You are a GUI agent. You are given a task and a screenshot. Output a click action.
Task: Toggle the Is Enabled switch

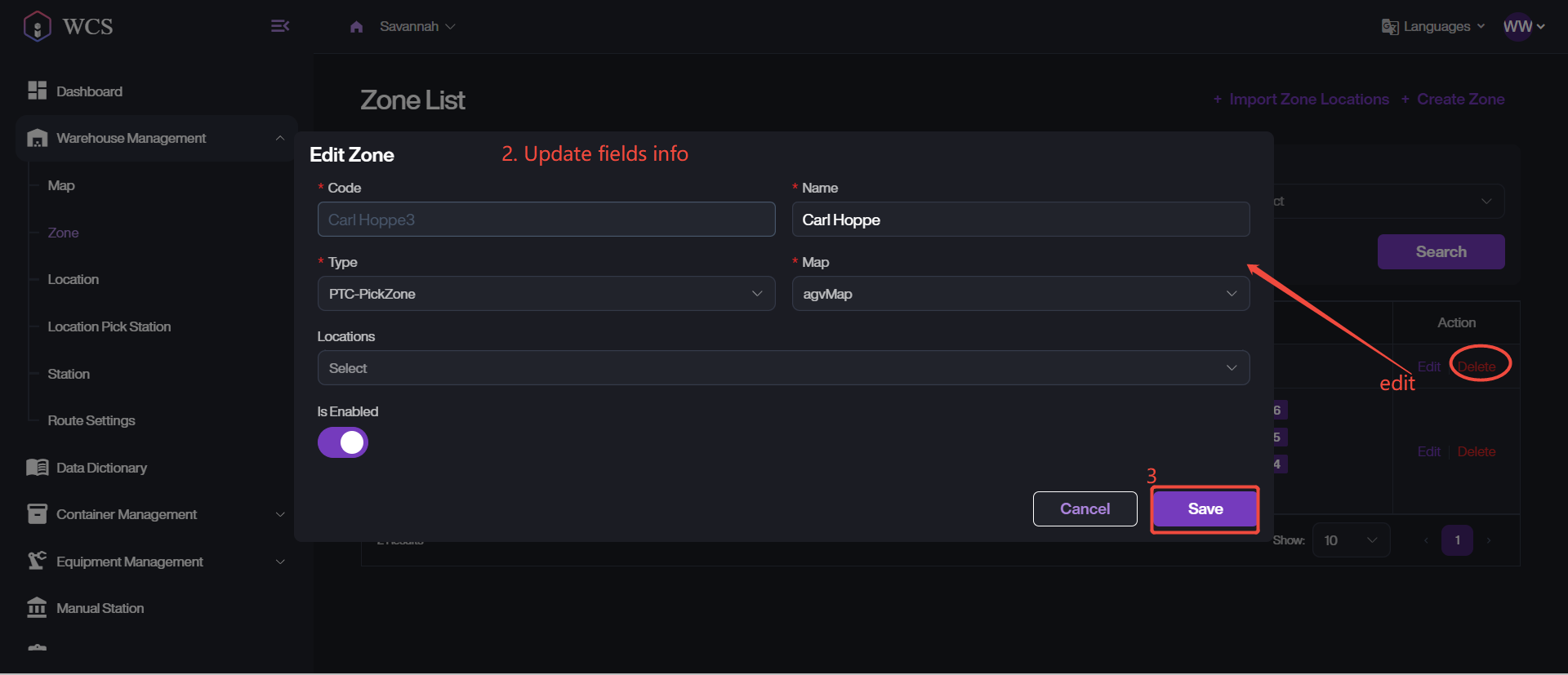pos(343,442)
